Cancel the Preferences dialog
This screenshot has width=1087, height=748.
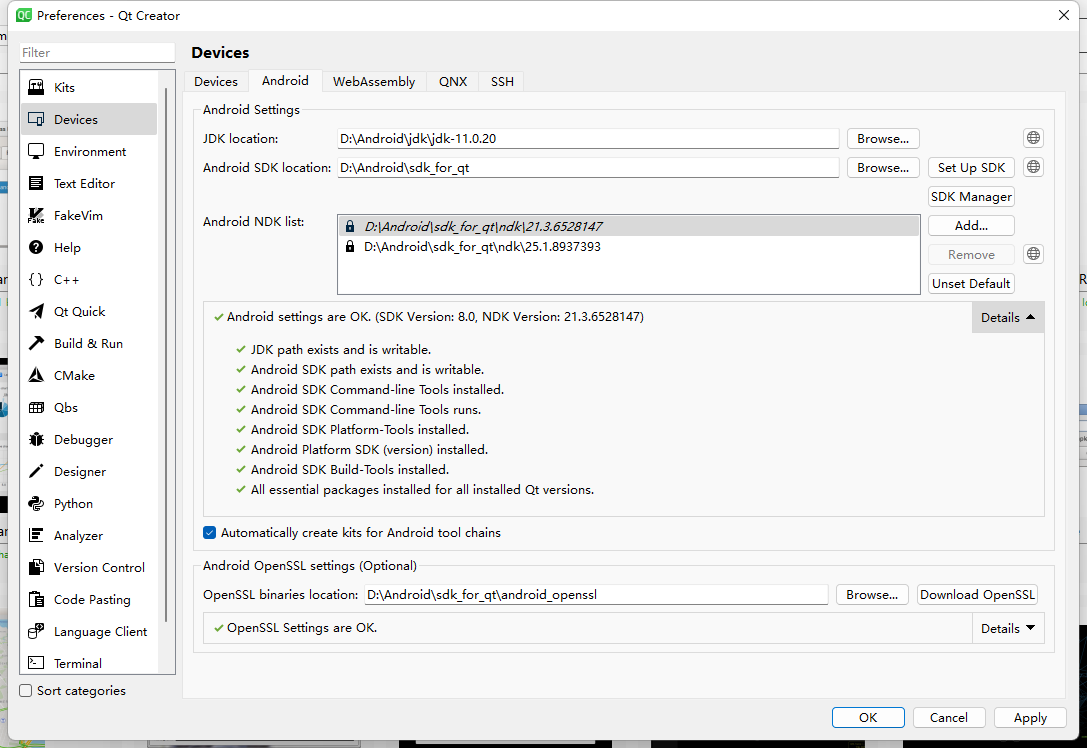coord(948,717)
